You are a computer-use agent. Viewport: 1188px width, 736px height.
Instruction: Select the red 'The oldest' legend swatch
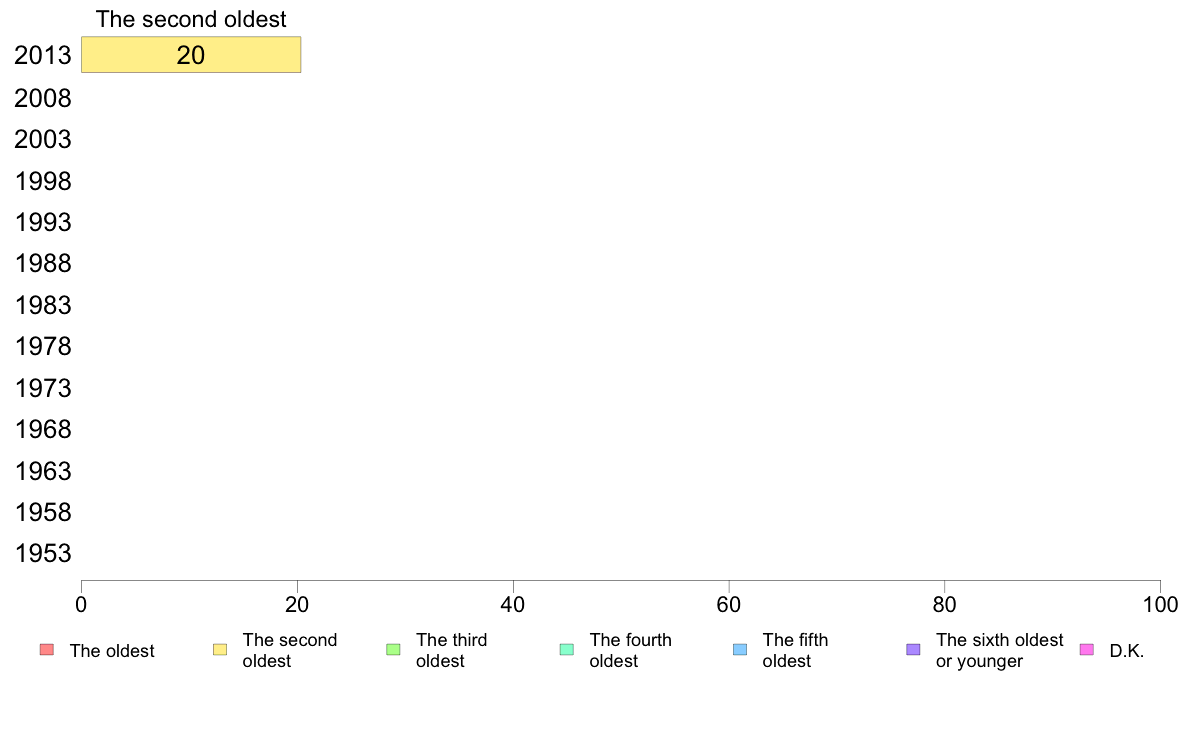[x=47, y=650]
